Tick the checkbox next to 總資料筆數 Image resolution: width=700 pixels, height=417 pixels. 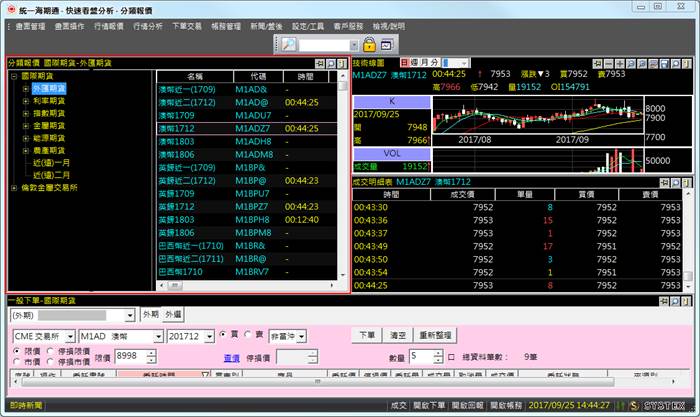pyautogui.click(x=451, y=357)
